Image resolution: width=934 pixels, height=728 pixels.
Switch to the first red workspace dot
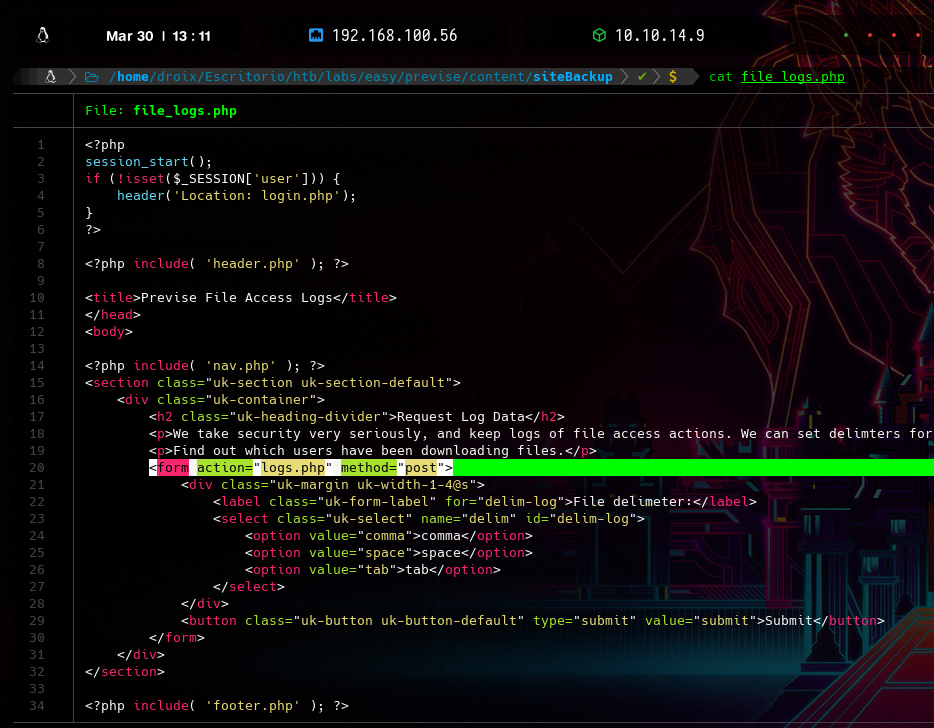(x=870, y=36)
